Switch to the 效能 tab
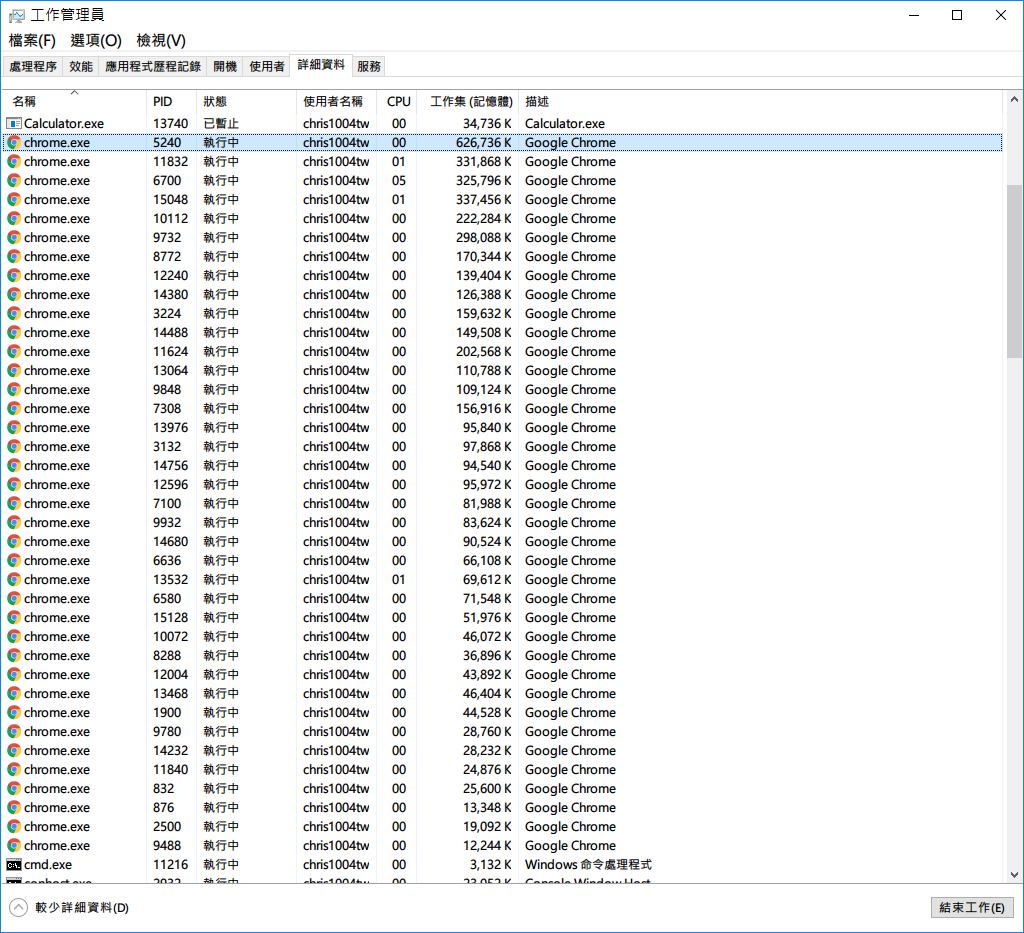The width and height of the screenshot is (1024, 933). 81,67
